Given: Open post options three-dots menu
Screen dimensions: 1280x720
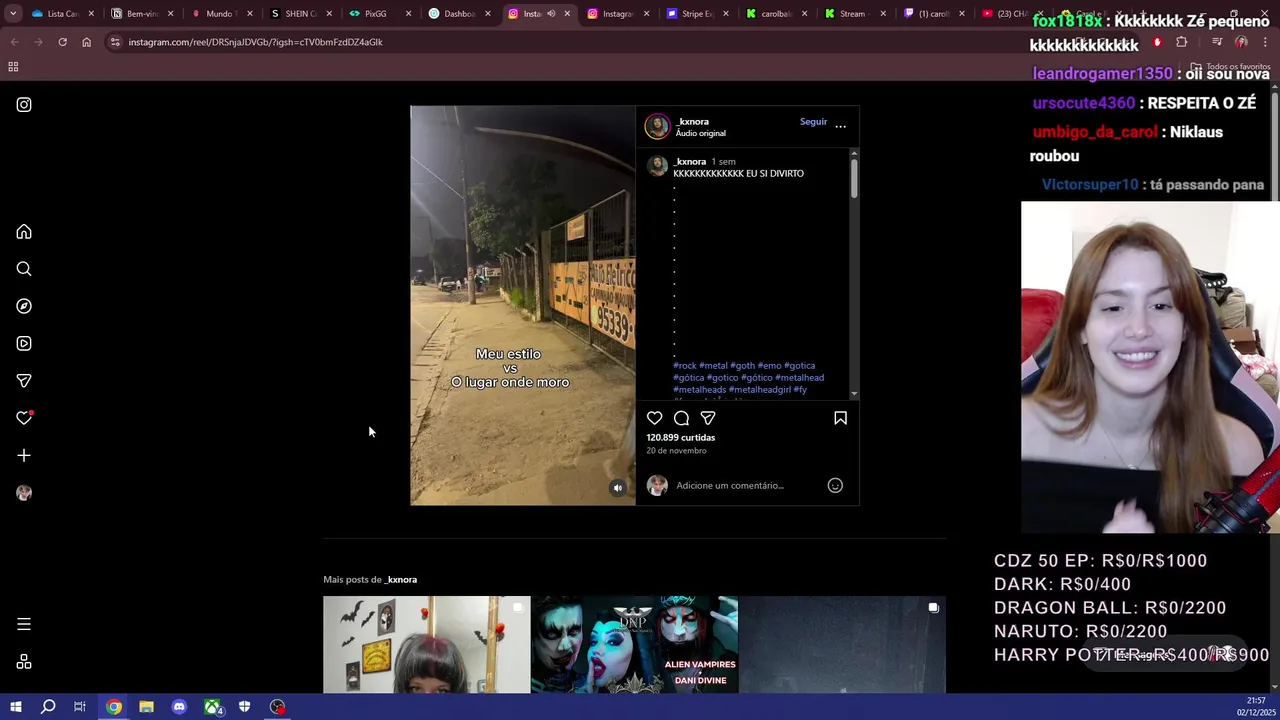Looking at the screenshot, I should pyautogui.click(x=840, y=126).
